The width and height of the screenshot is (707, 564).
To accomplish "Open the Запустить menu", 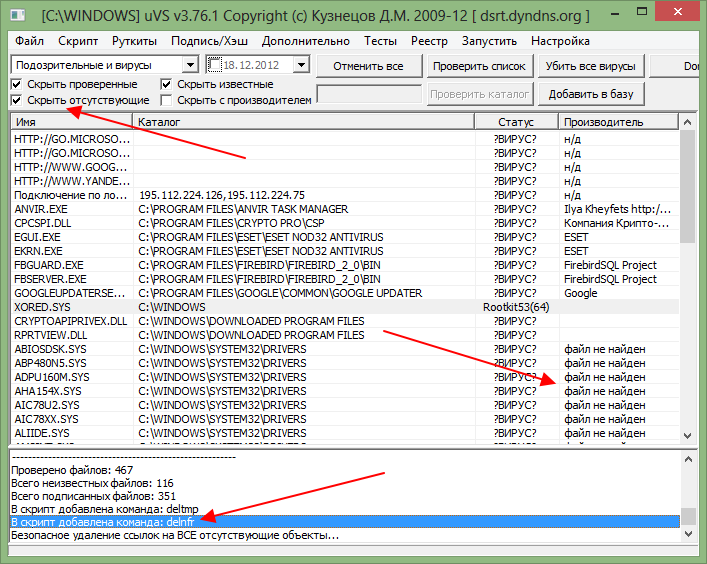I will point(489,41).
